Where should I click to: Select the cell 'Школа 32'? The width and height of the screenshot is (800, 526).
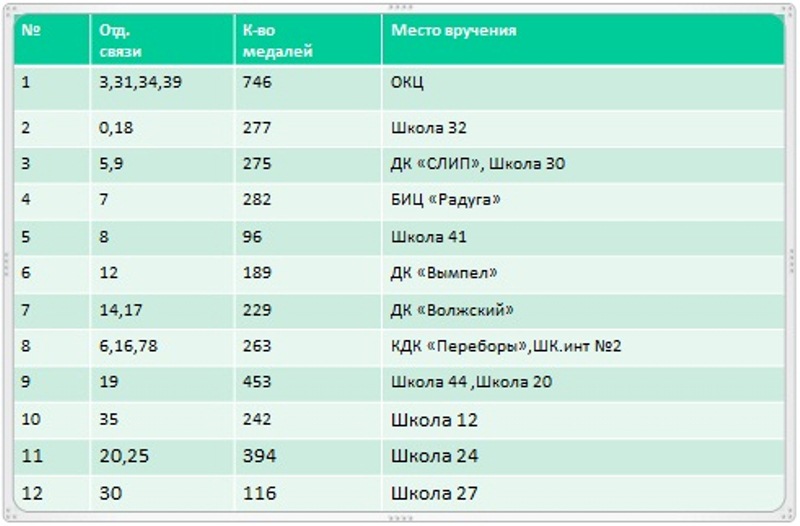tap(583, 129)
